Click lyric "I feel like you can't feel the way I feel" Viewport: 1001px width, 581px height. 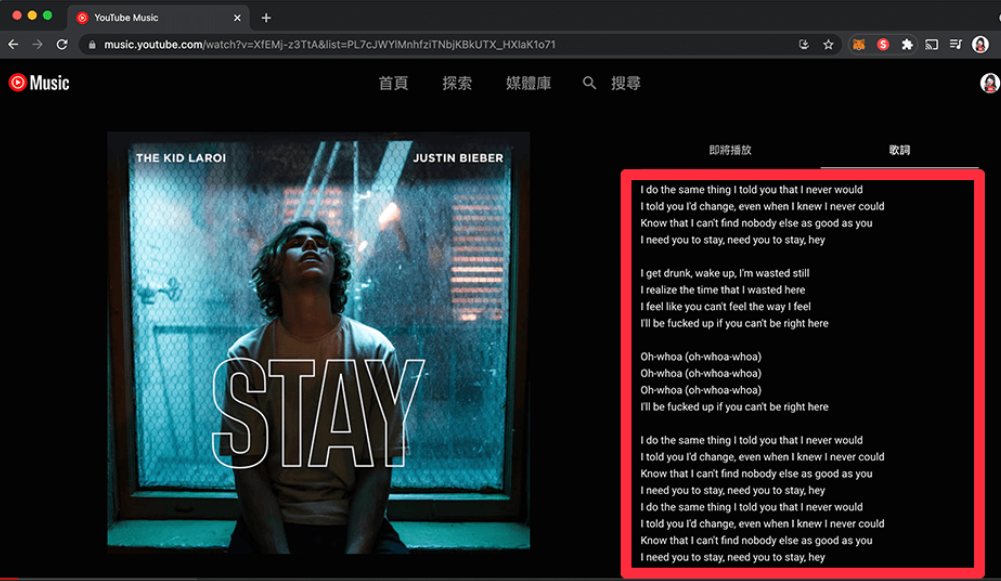pos(725,306)
